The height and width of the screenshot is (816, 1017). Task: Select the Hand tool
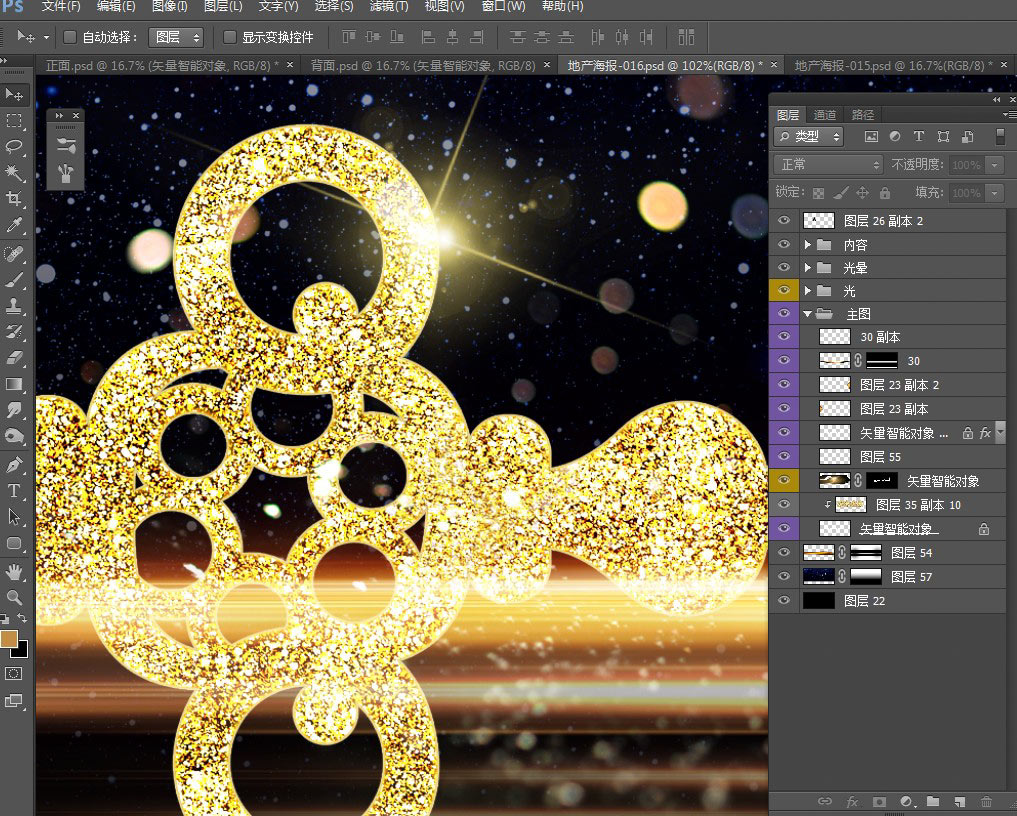(x=14, y=571)
